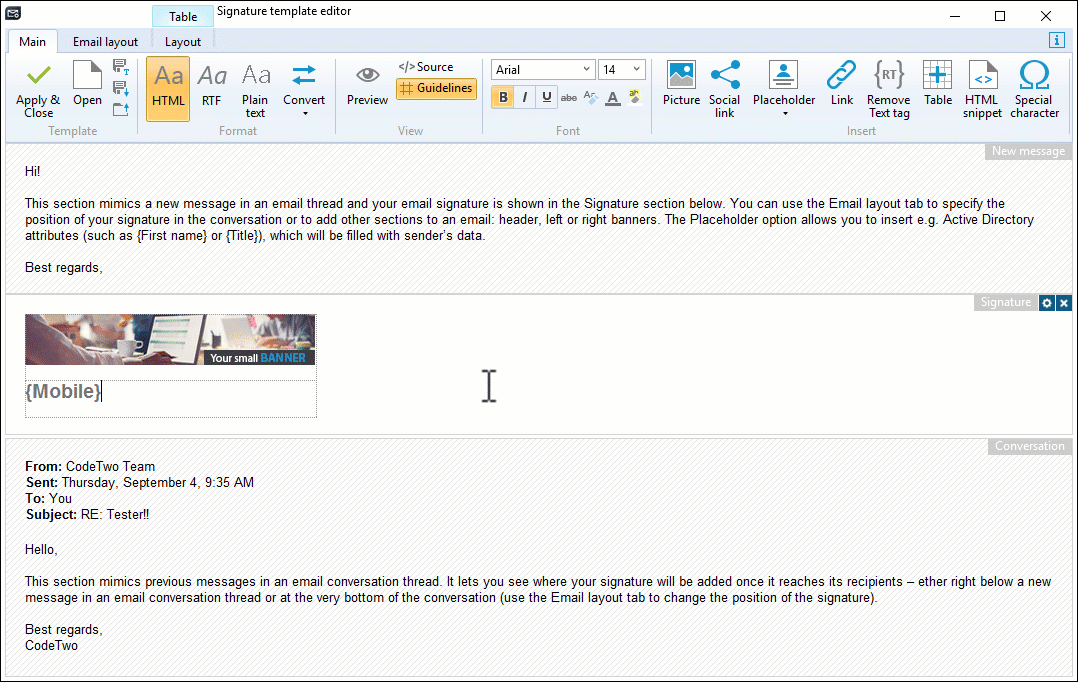
Task: Toggle Italic formatting
Action: click(x=525, y=98)
